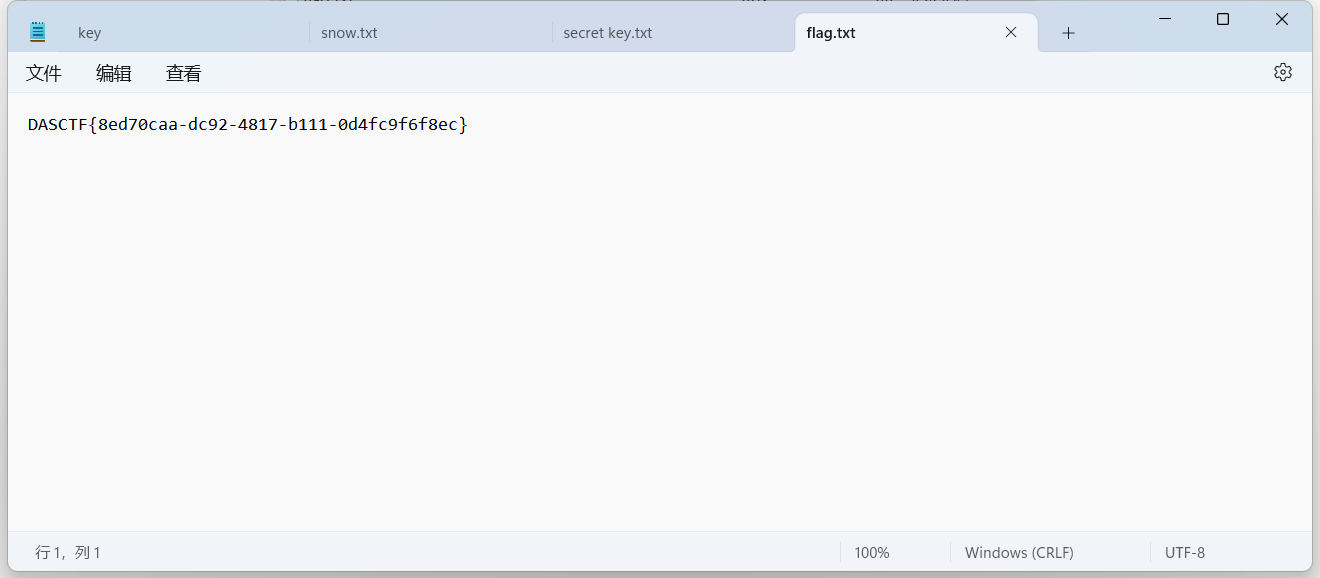Screen dimensions: 1320x578
Task: Open the settings gear icon
Action: coord(1283,72)
